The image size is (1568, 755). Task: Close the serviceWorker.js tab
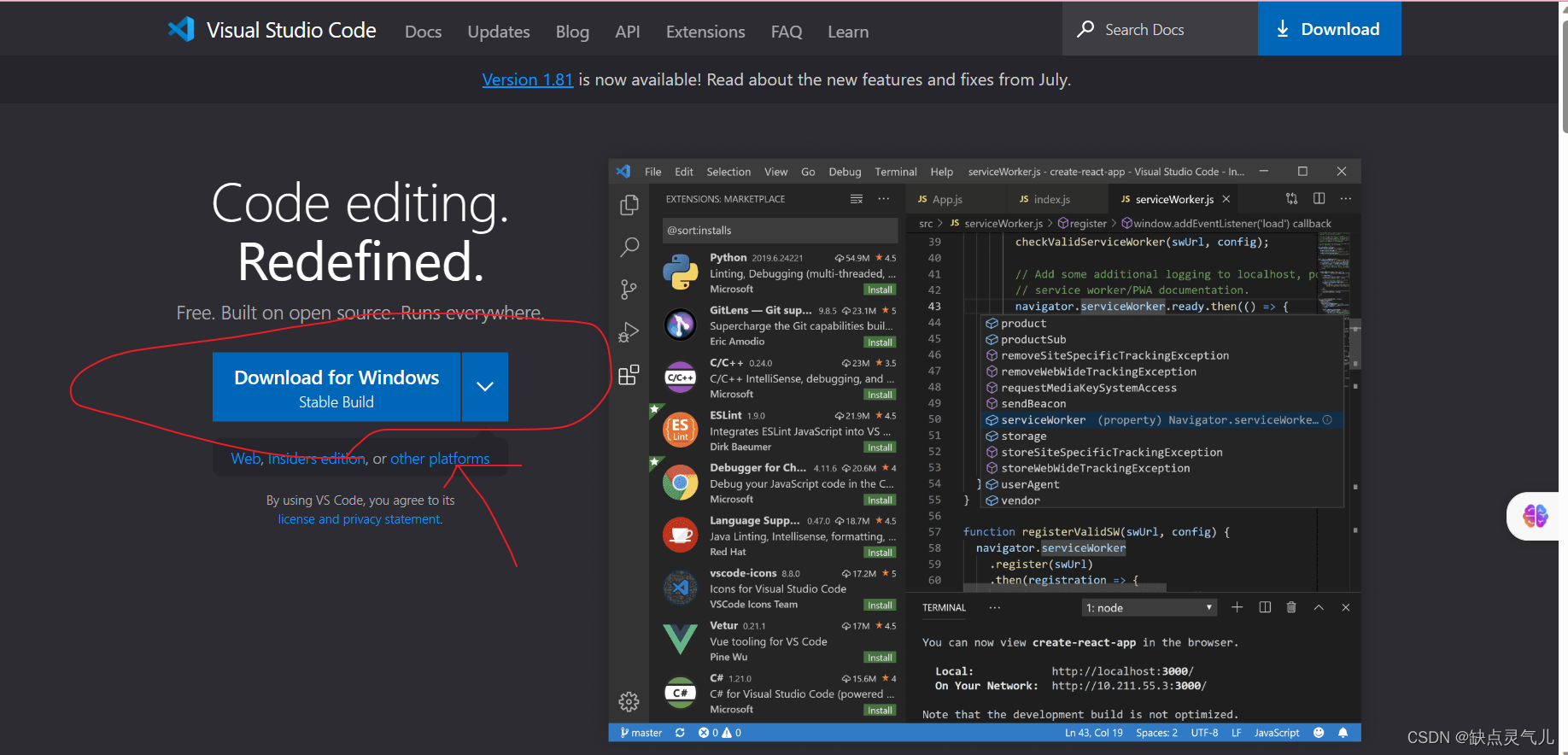click(1226, 199)
